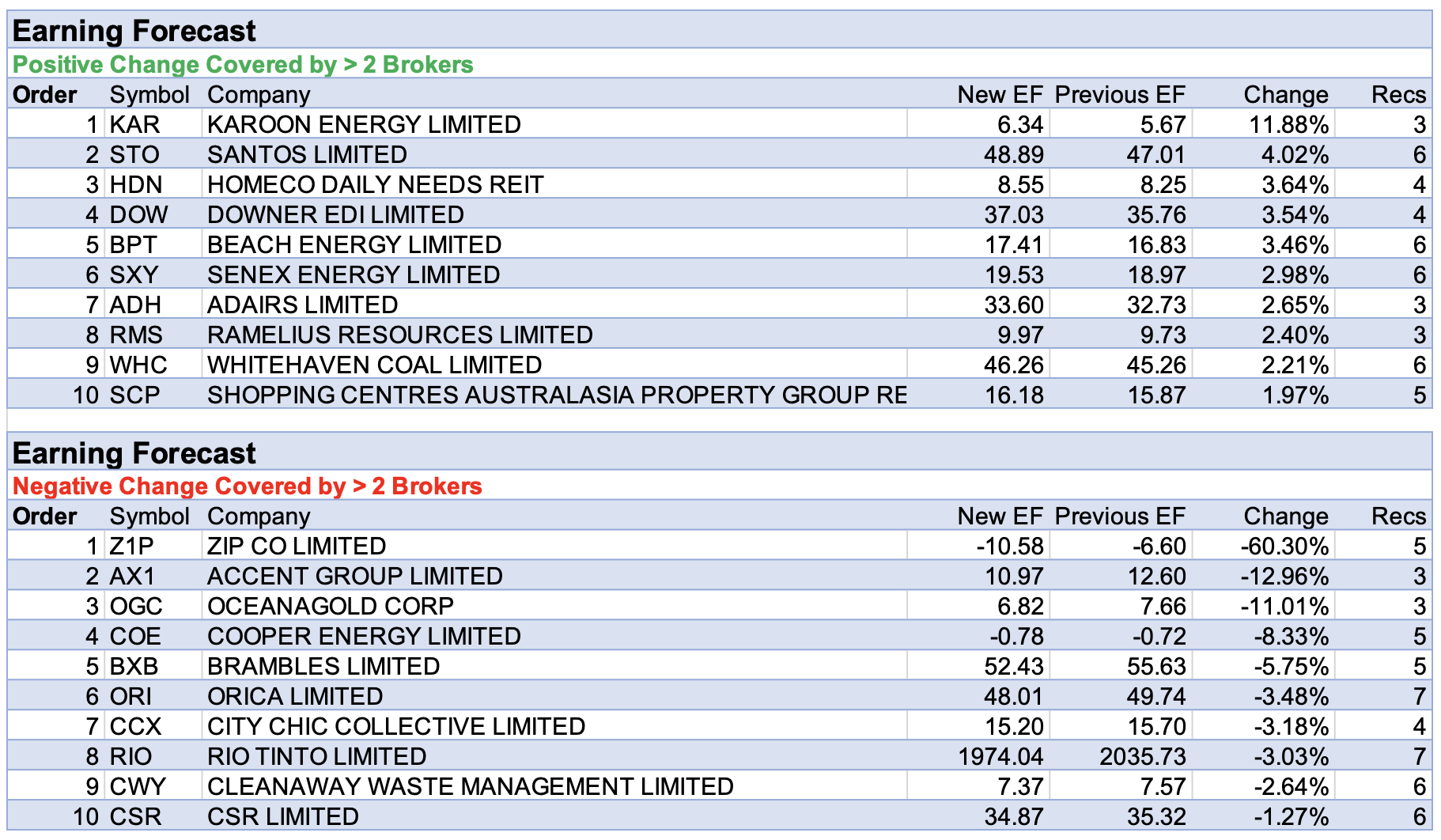
Task: Select the Ramelius Resources Limited cell
Action: coord(399,335)
